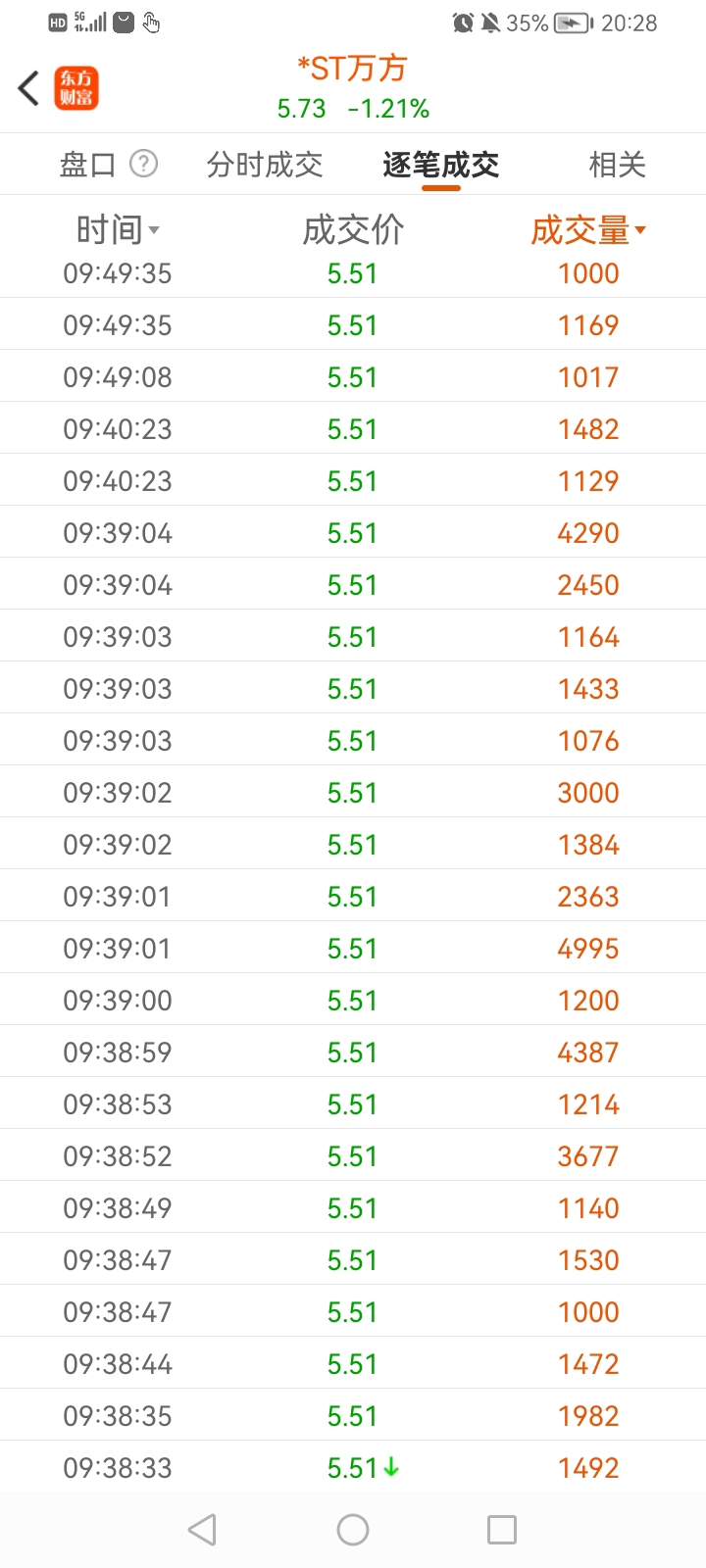The width and height of the screenshot is (706, 1568).
Task: Open recent apps with the square button
Action: tap(501, 1529)
